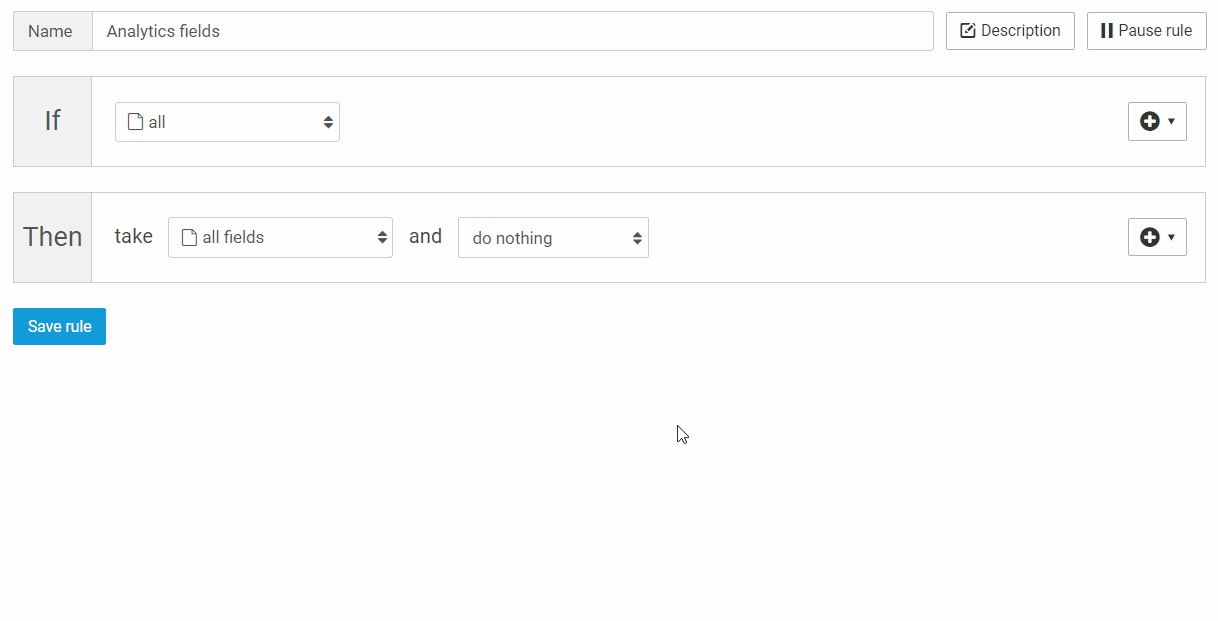Open the 'all' condition dropdown
The width and height of the screenshot is (1218, 621).
227,120
